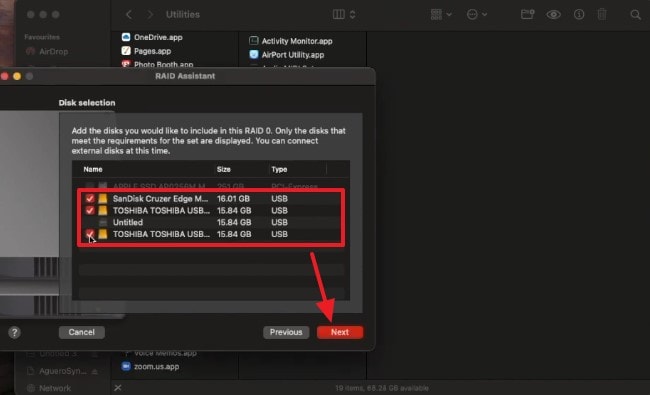The height and width of the screenshot is (395, 650).
Task: Go back in Finder Utilities window
Action: click(x=129, y=15)
